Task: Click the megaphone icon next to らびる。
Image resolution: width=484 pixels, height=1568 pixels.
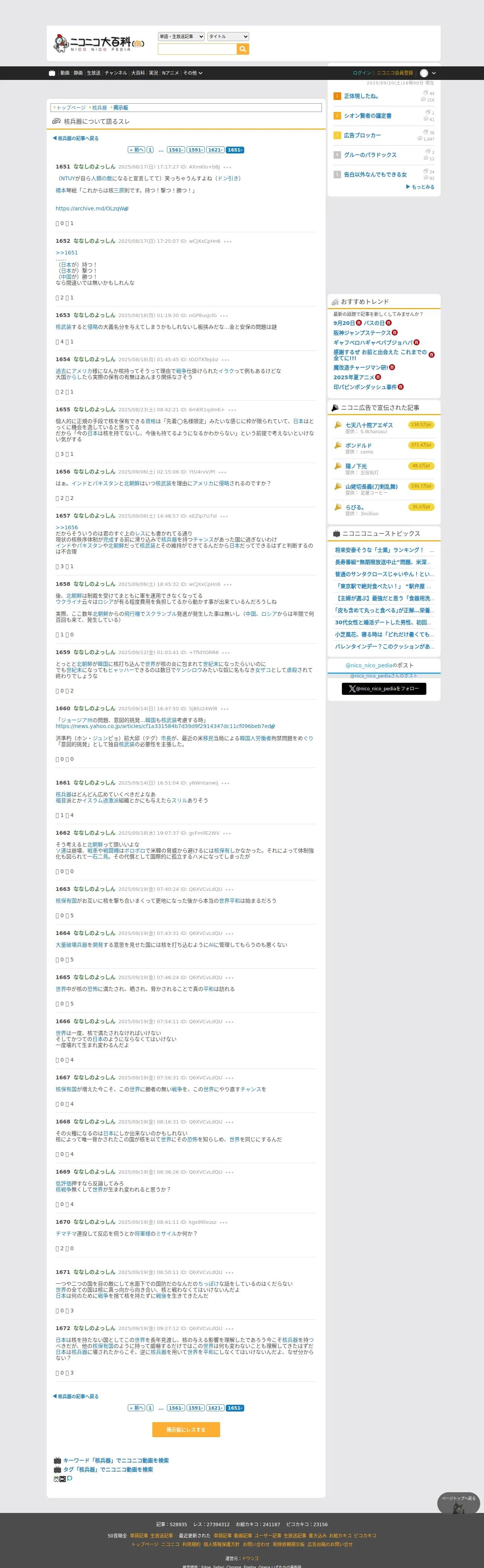Action: pyautogui.click(x=338, y=507)
